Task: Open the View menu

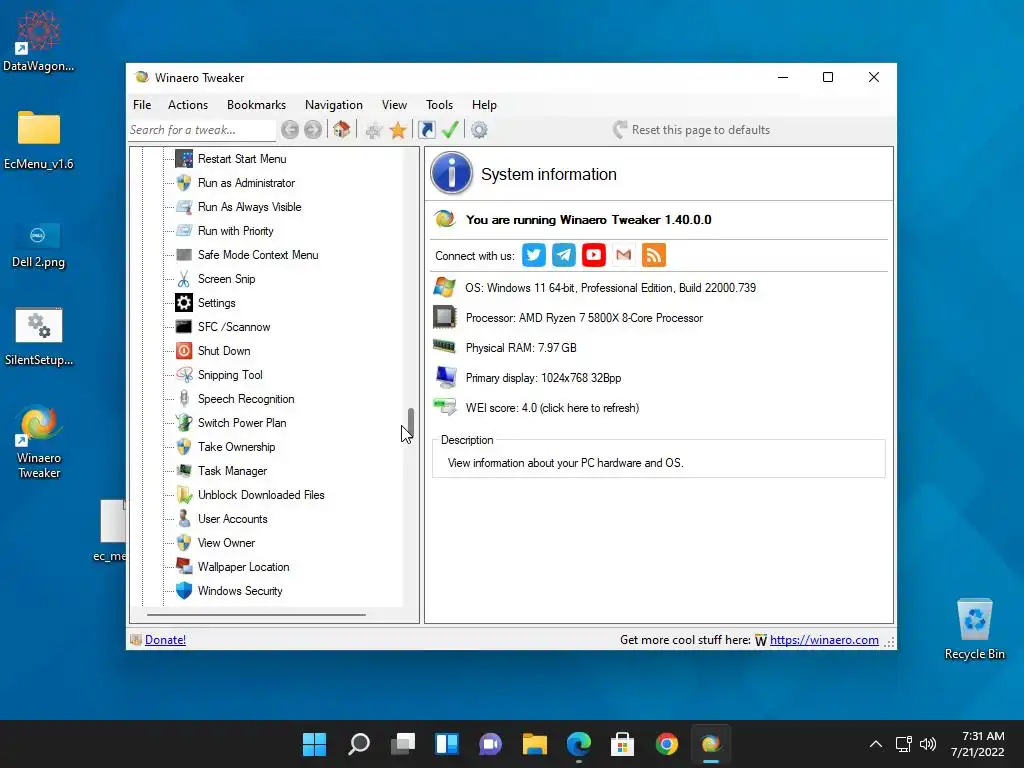Action: click(x=394, y=104)
